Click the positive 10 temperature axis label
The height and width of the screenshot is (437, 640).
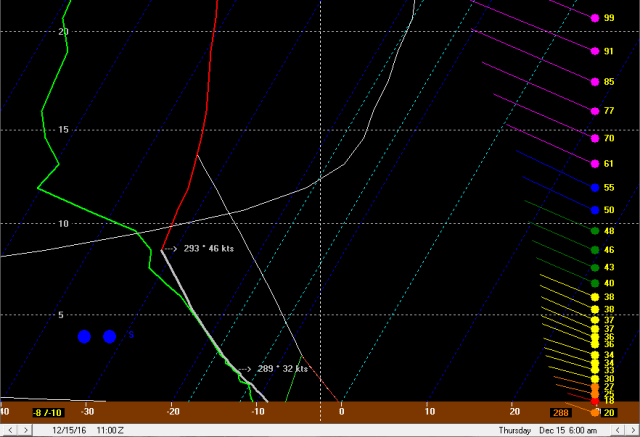430,411
